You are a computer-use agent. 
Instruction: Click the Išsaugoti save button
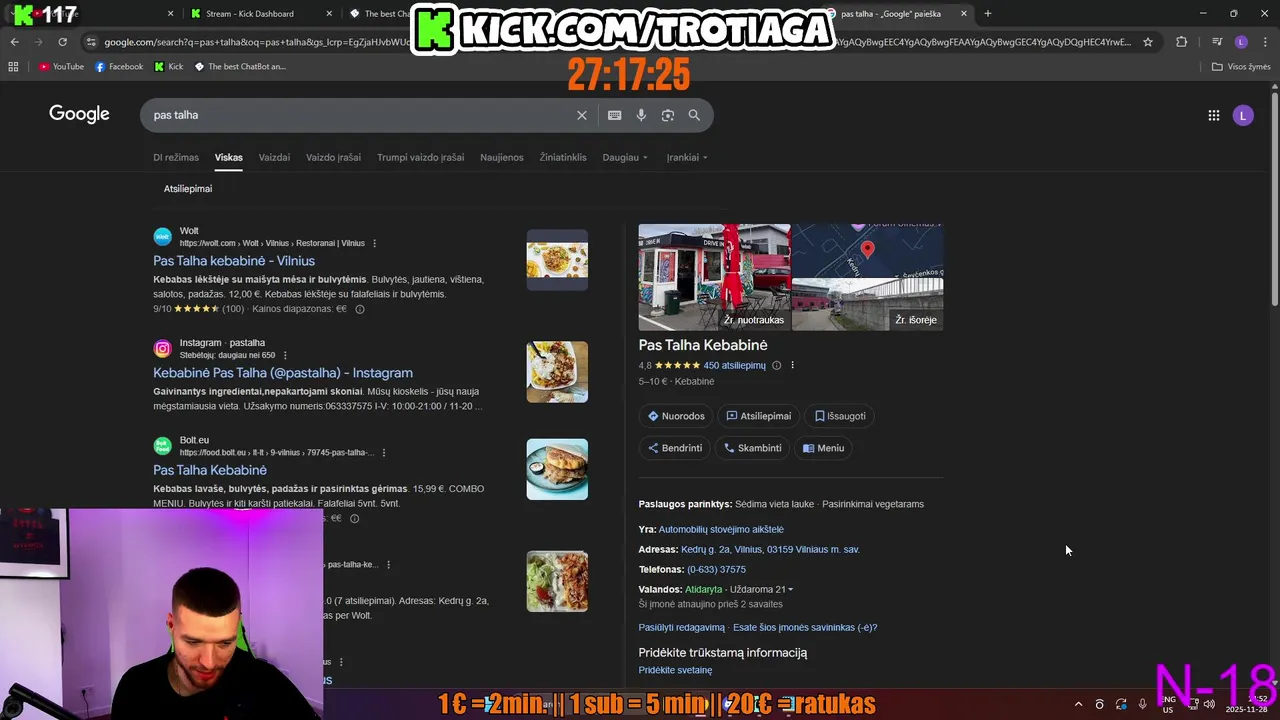click(840, 416)
